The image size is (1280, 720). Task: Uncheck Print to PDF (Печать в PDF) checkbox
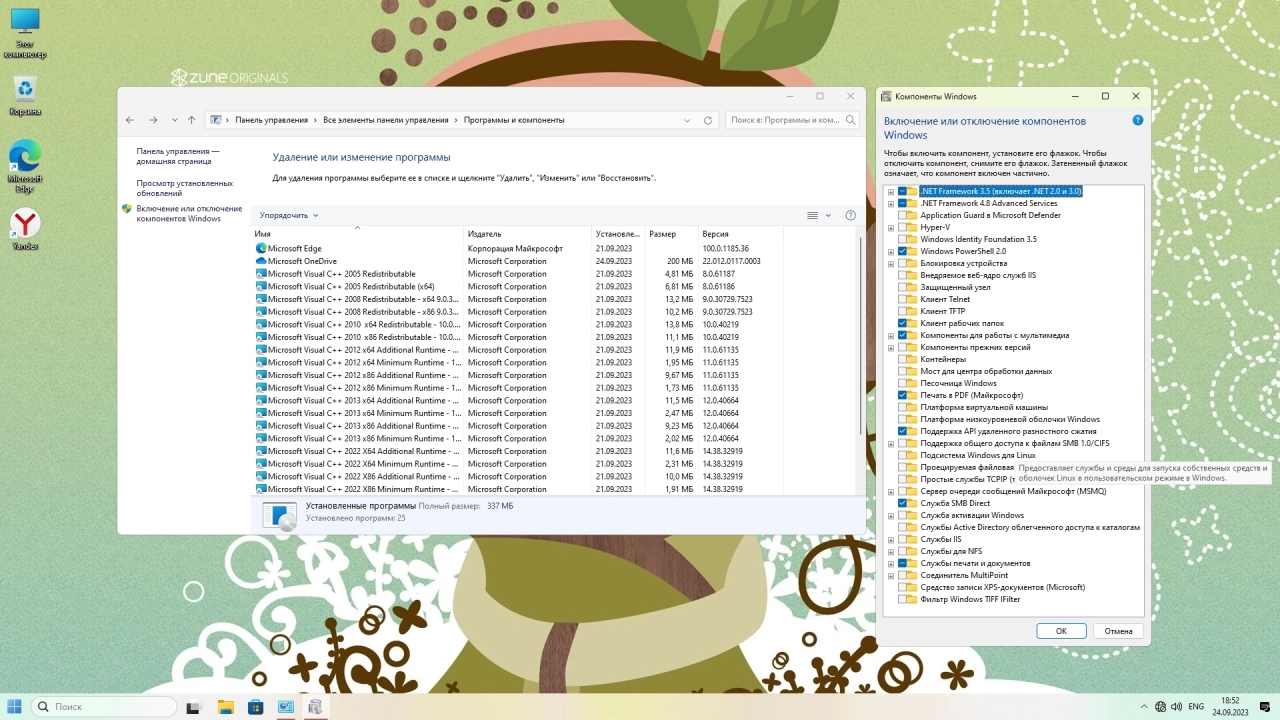[x=903, y=395]
